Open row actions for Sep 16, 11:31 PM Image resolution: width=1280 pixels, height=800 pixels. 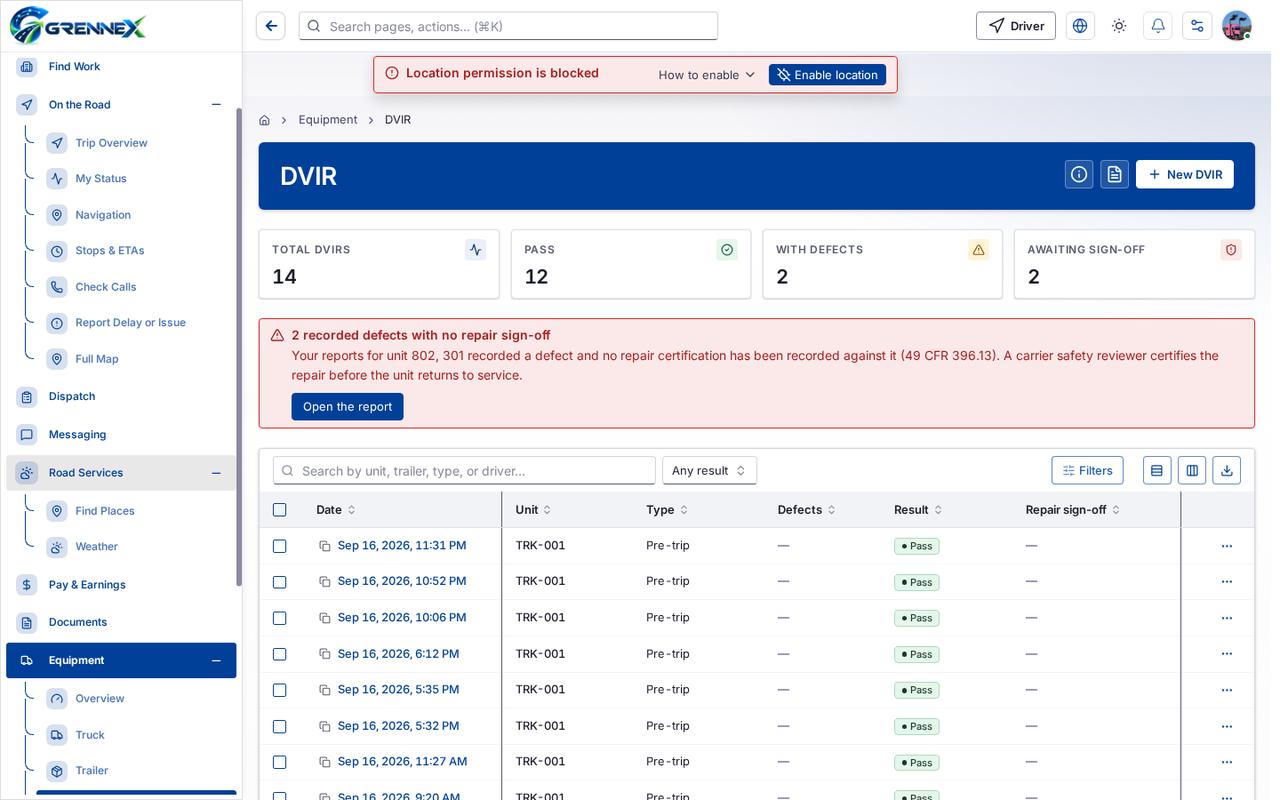click(1227, 546)
